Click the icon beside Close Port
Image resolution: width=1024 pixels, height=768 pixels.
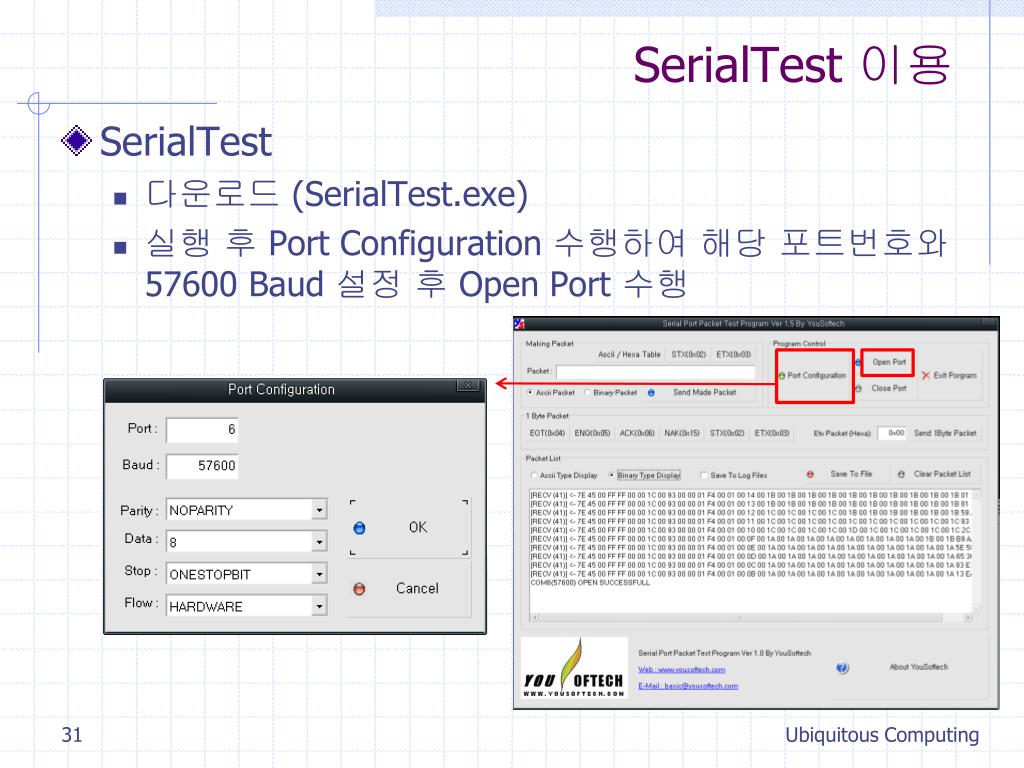tap(858, 389)
